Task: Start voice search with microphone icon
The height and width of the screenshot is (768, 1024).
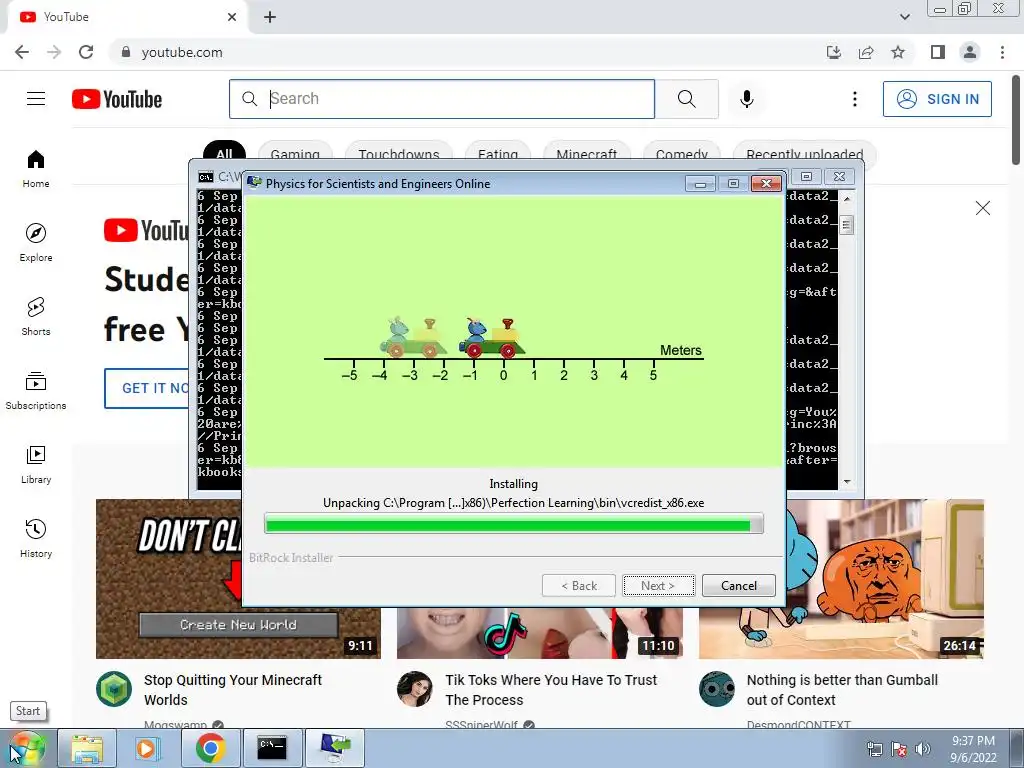Action: 746,99
